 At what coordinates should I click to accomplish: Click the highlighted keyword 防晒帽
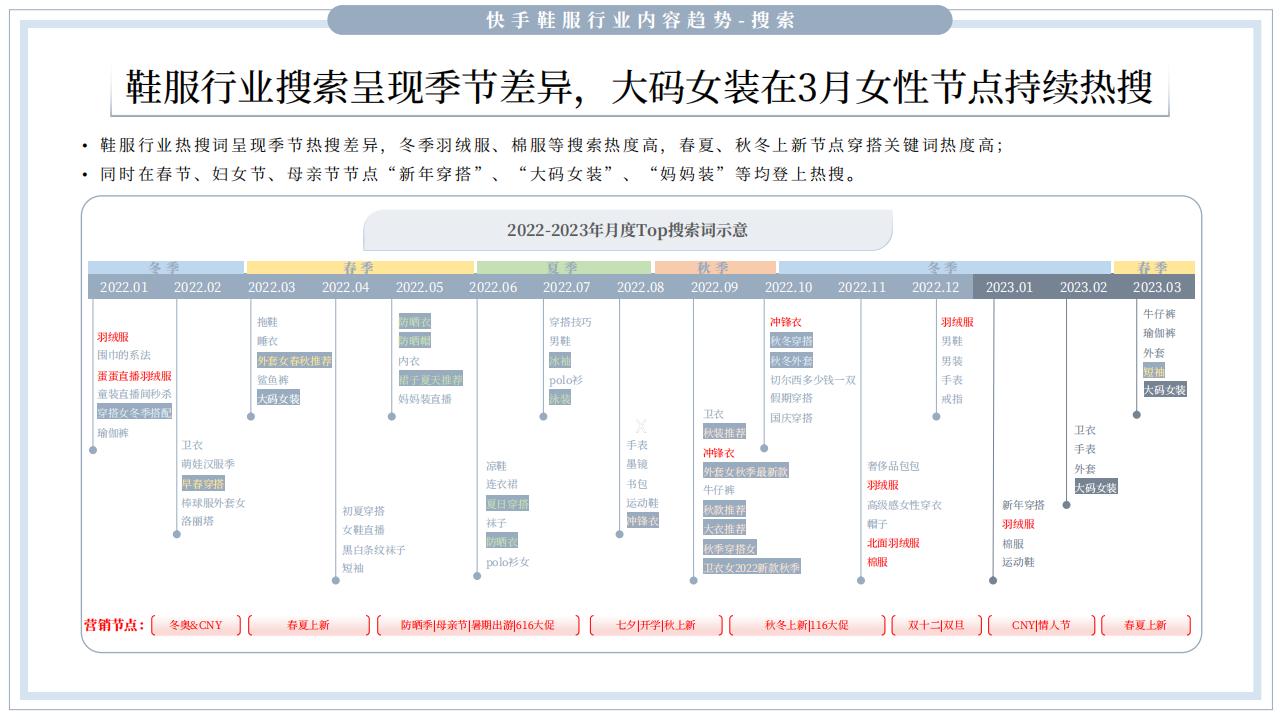[x=415, y=341]
